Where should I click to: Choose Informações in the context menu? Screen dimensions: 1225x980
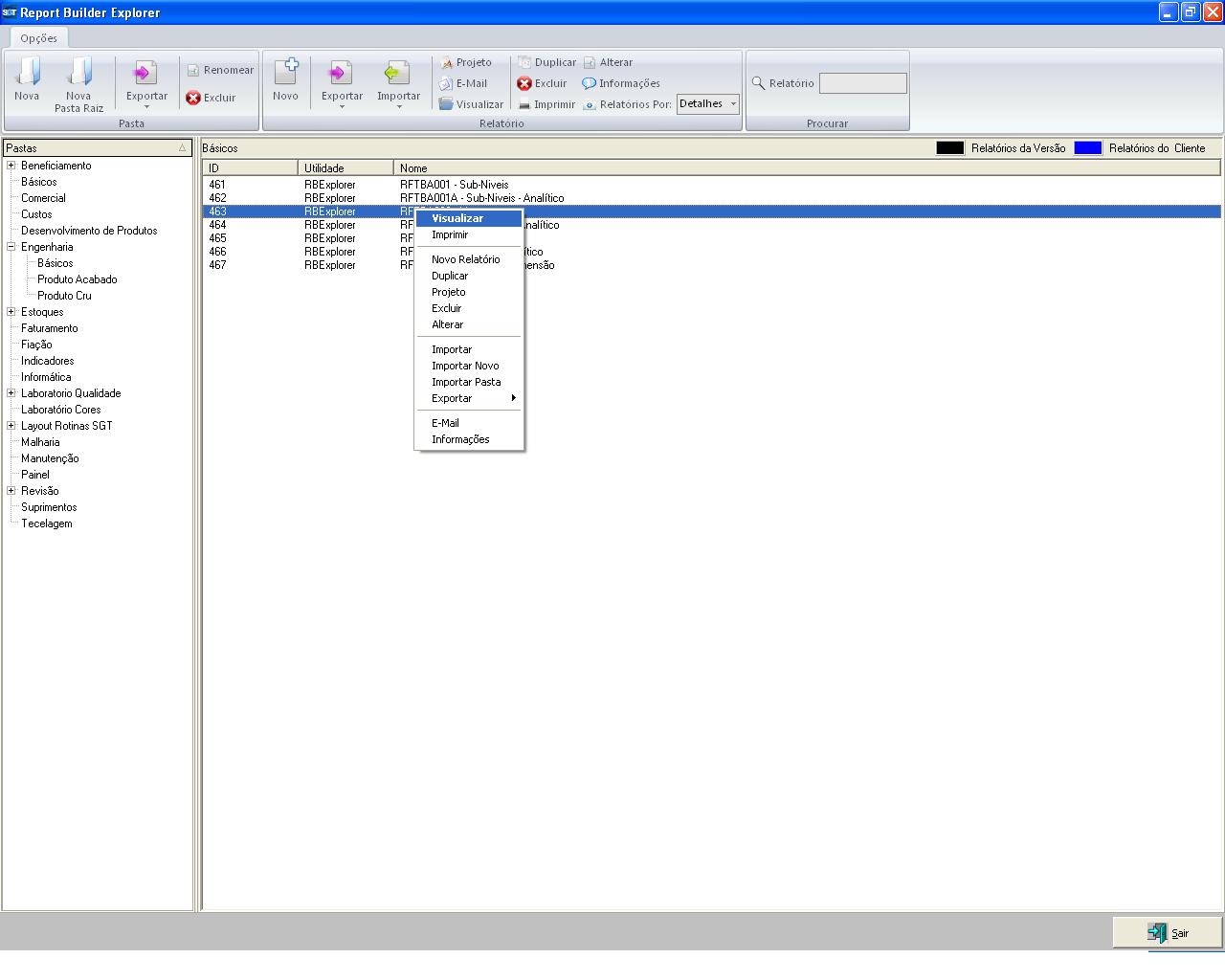[x=469, y=439]
